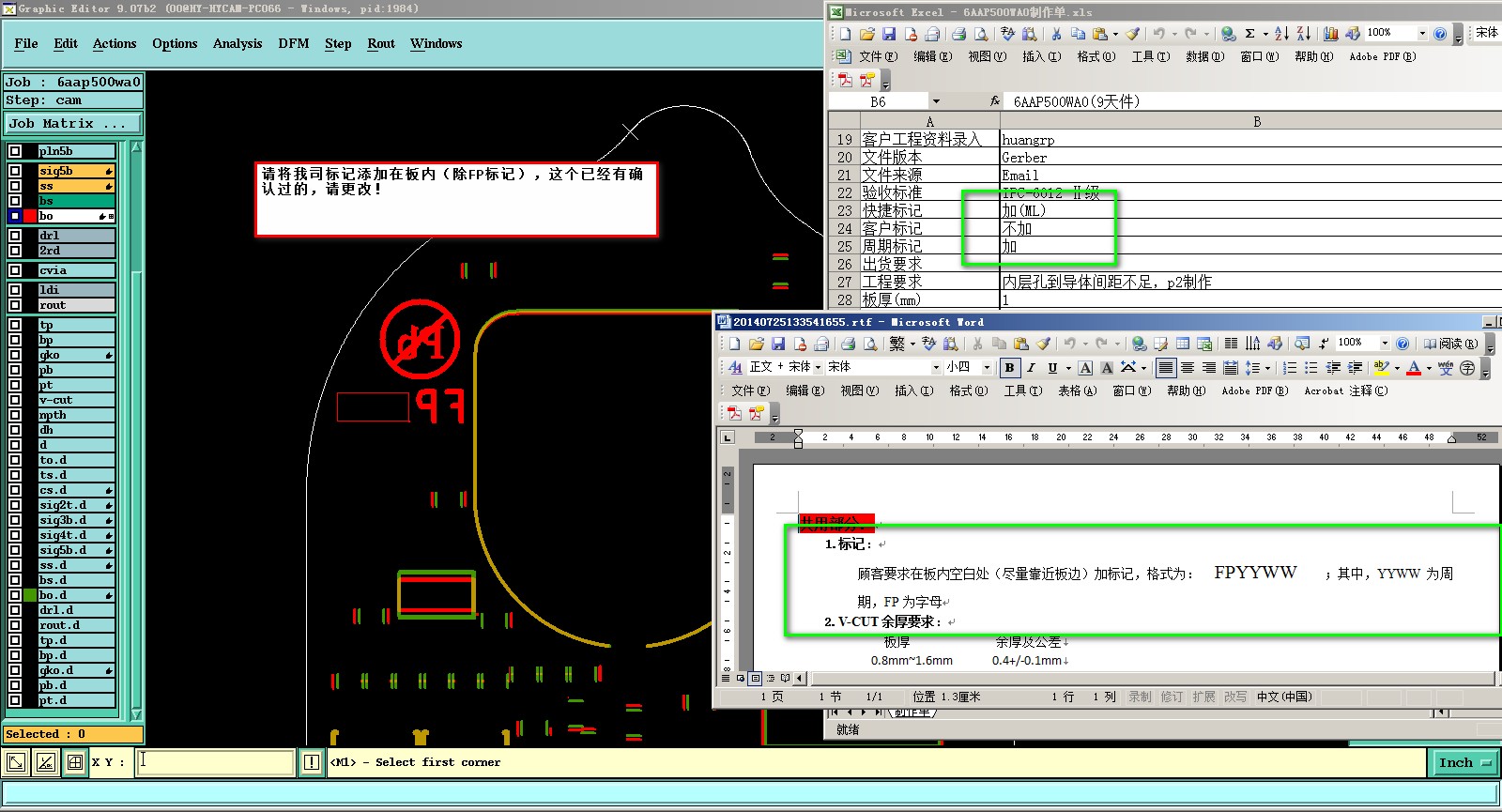Click Center align icon in Word
This screenshot has height=812, width=1502.
(1188, 368)
